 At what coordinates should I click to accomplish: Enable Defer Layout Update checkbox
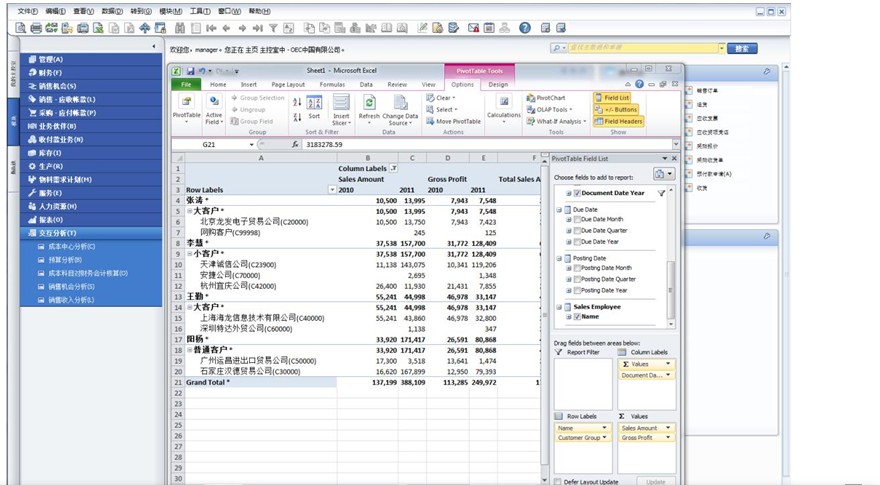(558, 482)
